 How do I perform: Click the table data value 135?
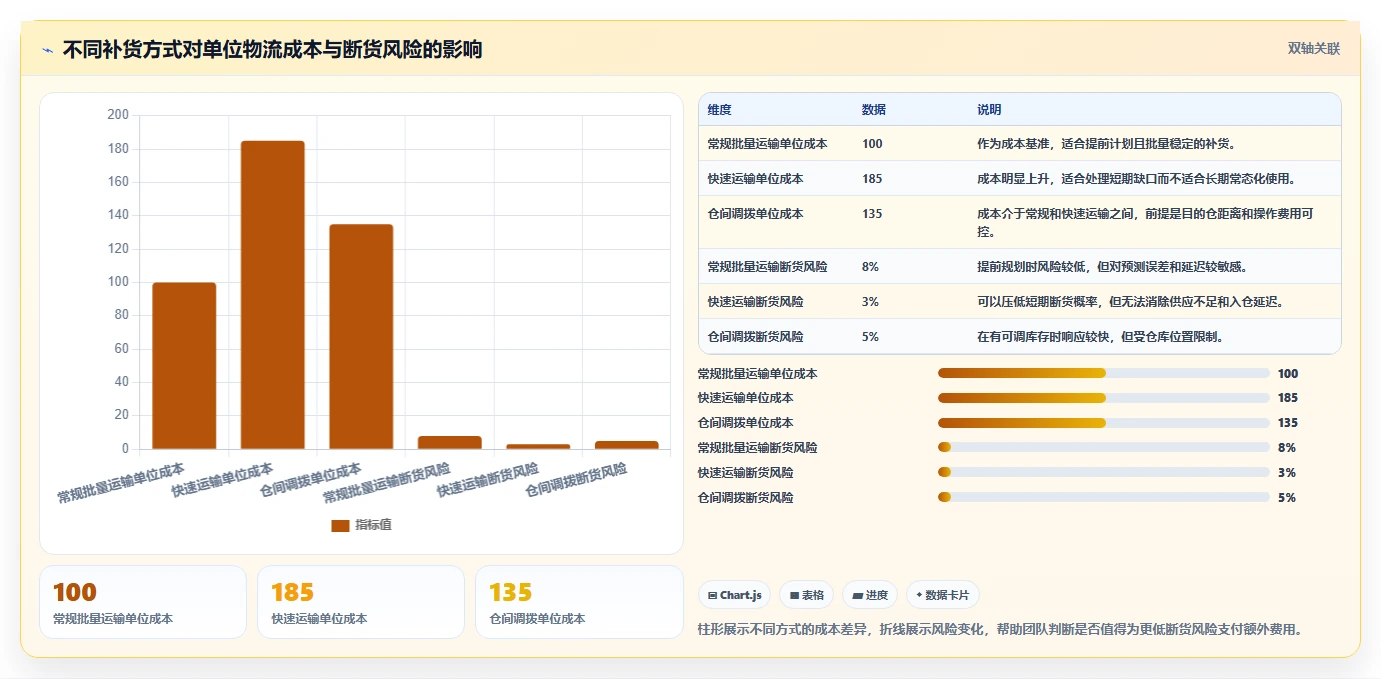[872, 214]
